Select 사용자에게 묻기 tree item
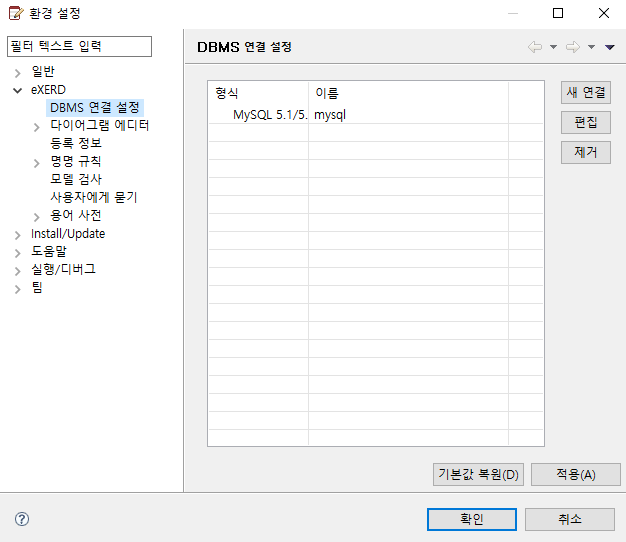The image size is (626, 542). point(94,197)
